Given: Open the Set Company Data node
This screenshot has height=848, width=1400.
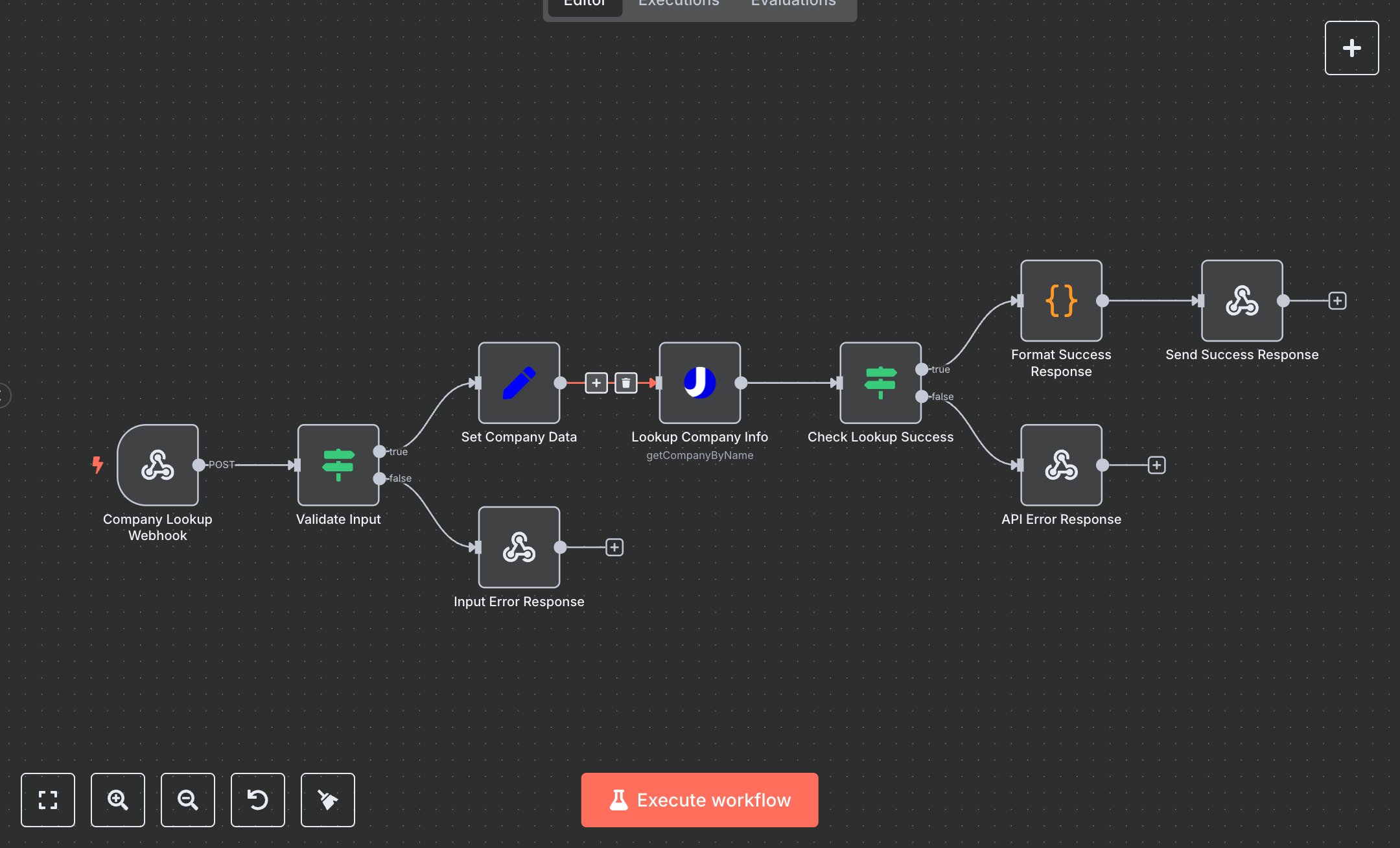Looking at the screenshot, I should [519, 383].
